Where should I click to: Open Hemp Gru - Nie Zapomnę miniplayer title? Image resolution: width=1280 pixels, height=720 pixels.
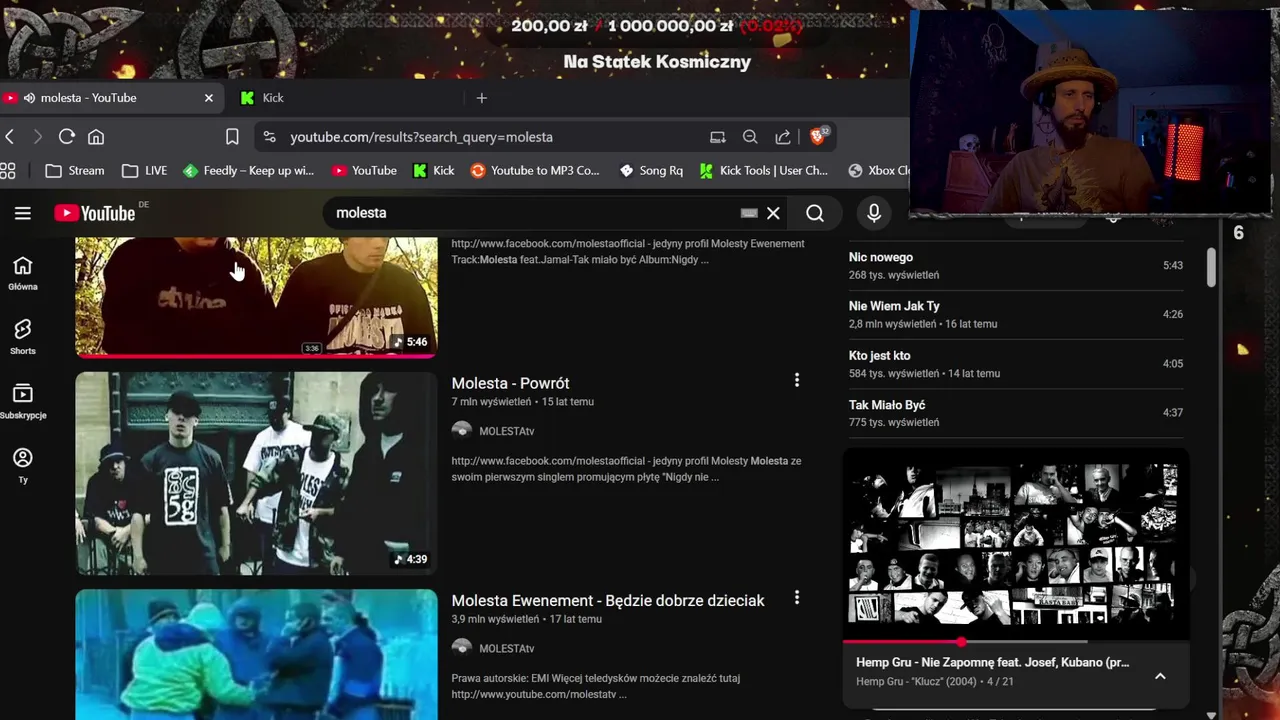coord(993,662)
